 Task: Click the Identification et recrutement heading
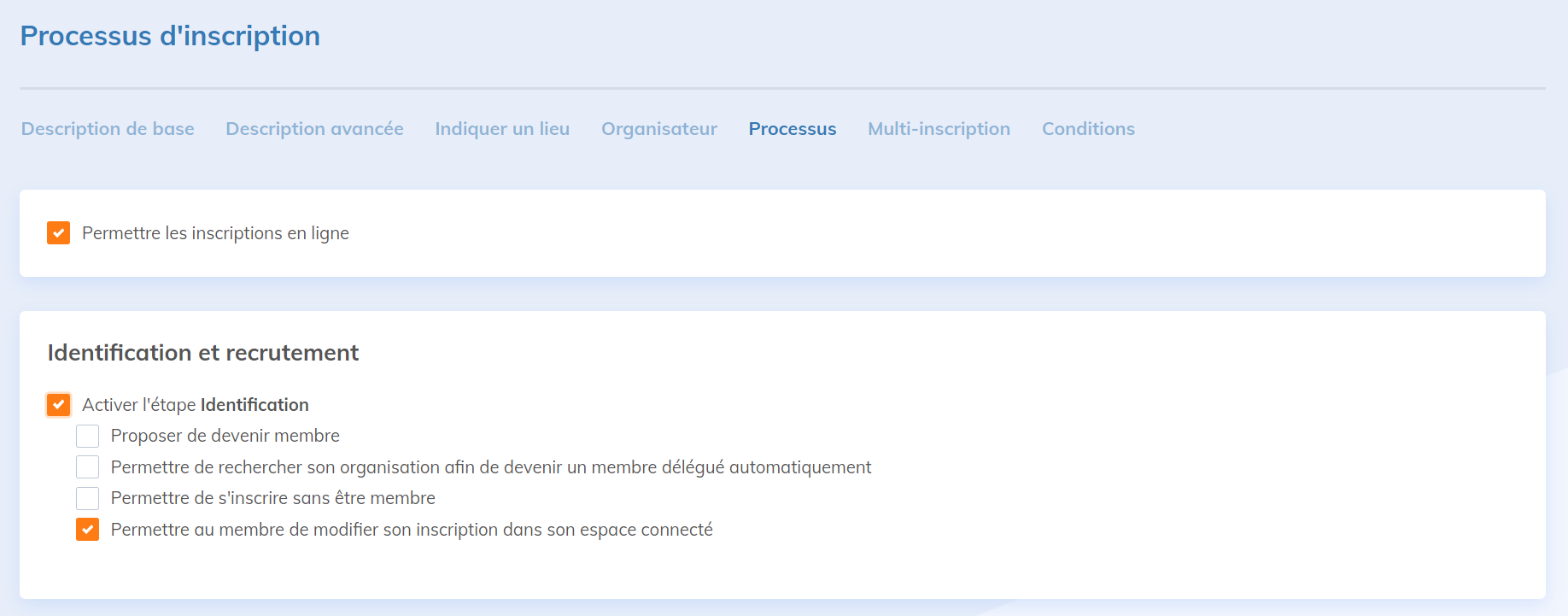click(x=203, y=353)
